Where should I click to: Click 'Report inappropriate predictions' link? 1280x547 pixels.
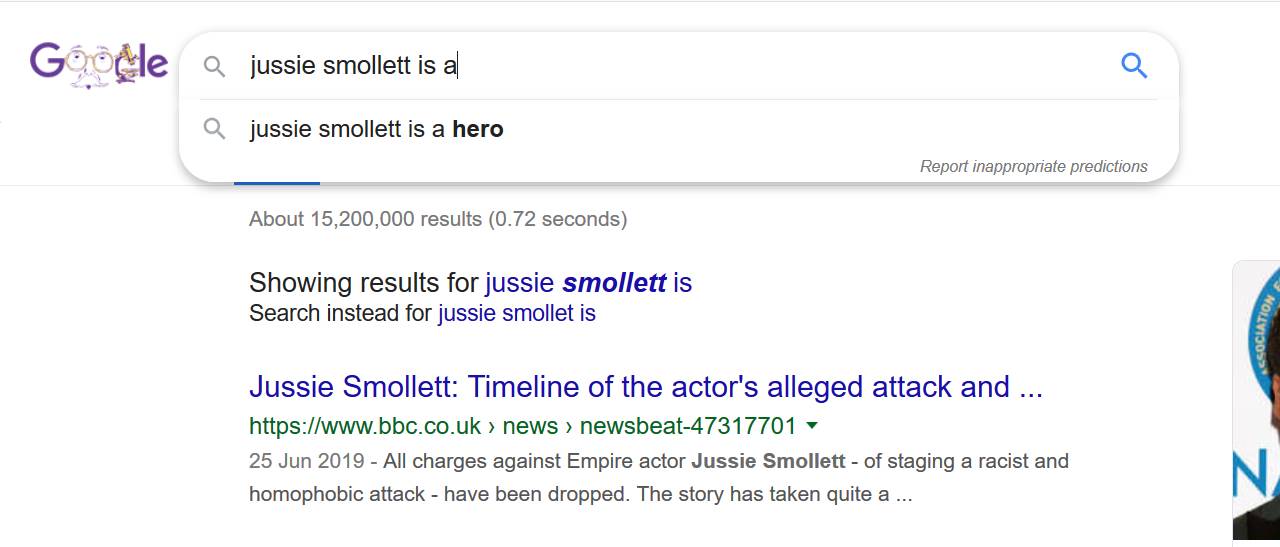[x=1034, y=167]
